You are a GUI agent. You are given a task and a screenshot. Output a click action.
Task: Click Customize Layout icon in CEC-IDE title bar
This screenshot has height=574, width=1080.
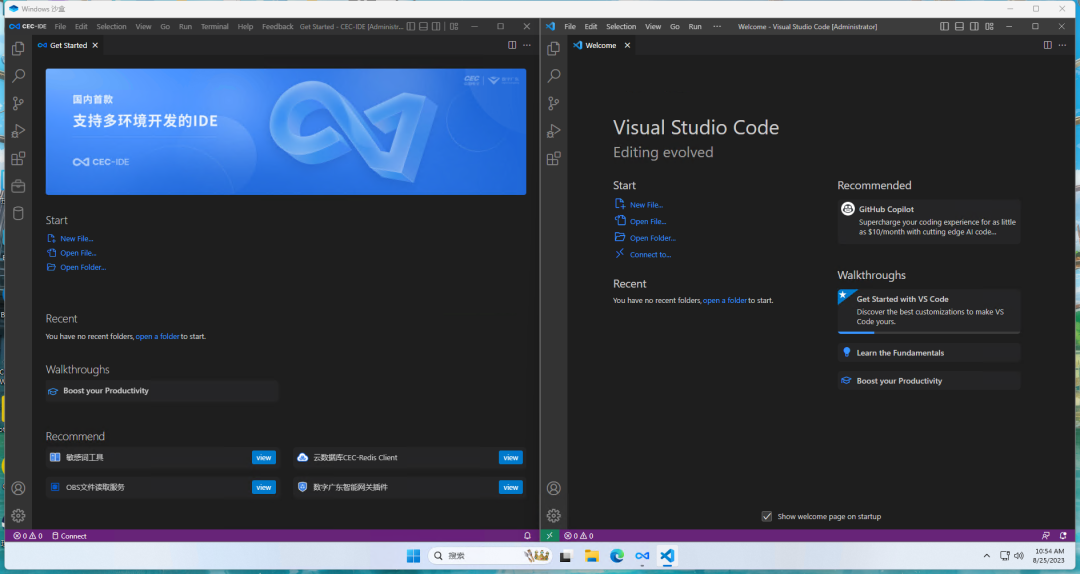[454, 26]
